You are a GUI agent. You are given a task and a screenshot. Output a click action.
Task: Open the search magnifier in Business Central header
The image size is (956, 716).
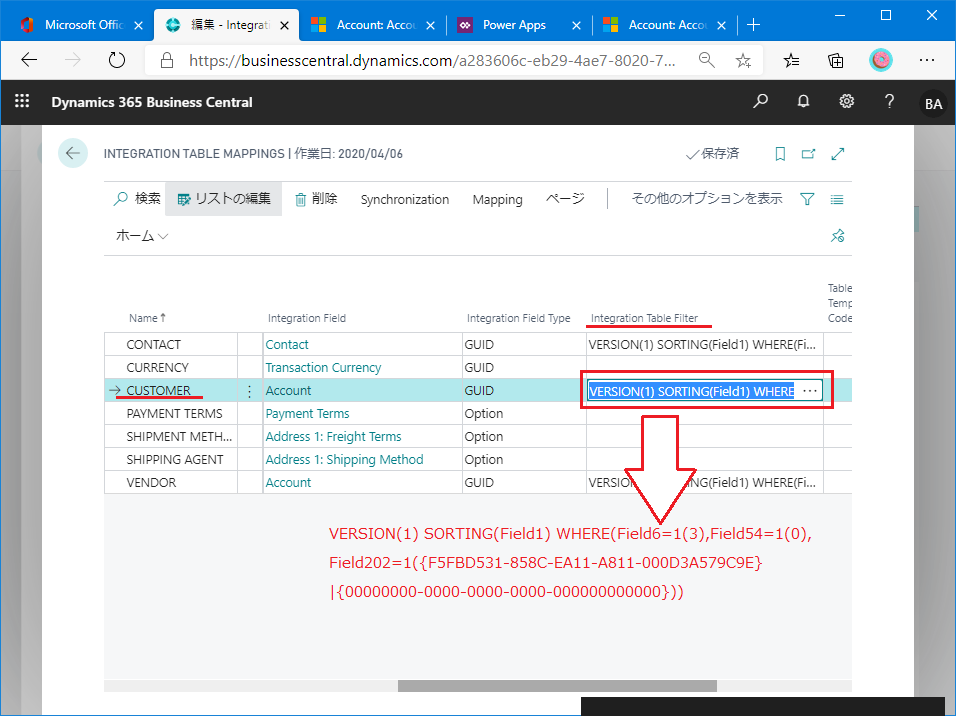760,101
